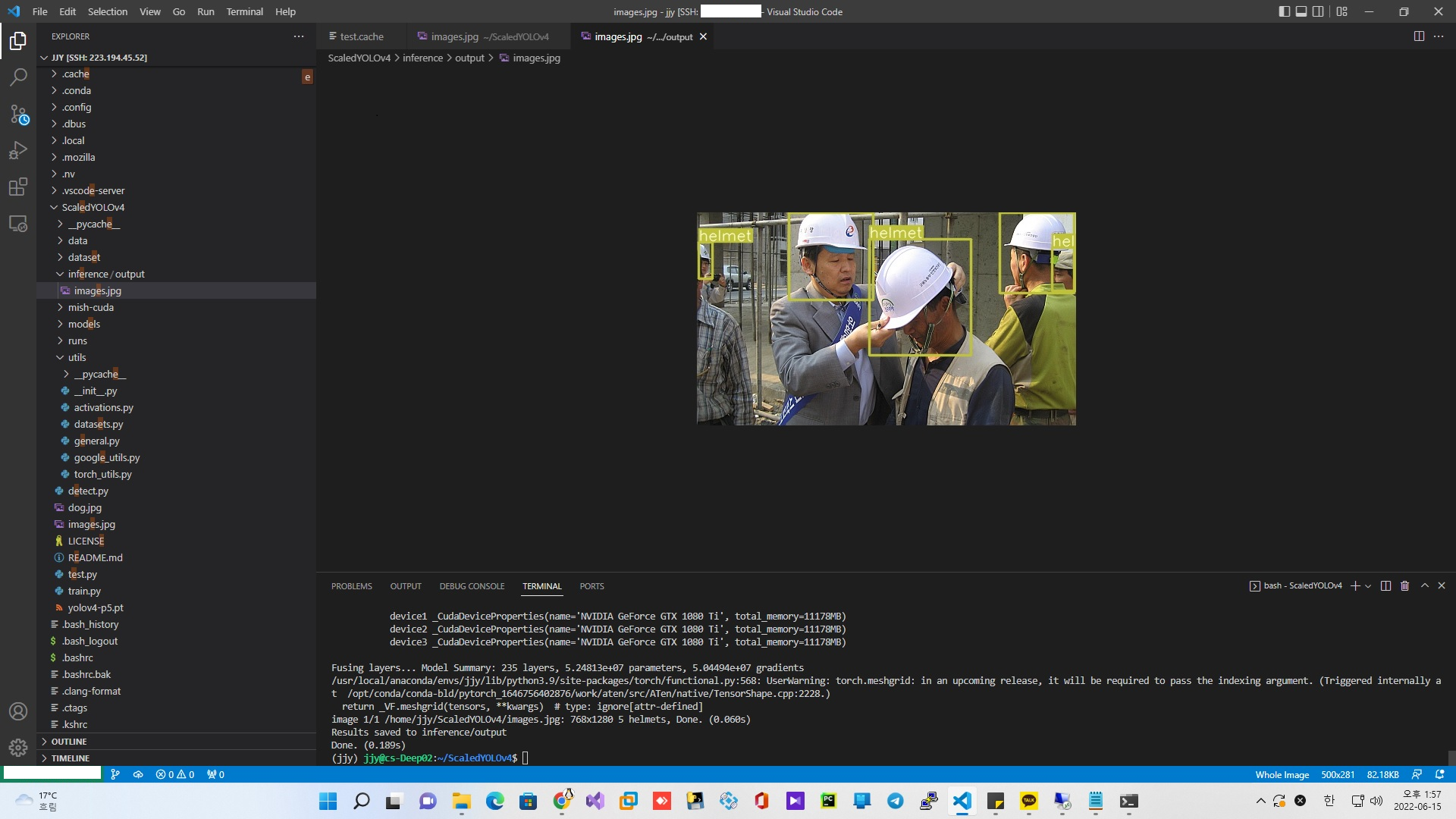
Task: Click forwarded ports status item
Action: click(x=215, y=774)
